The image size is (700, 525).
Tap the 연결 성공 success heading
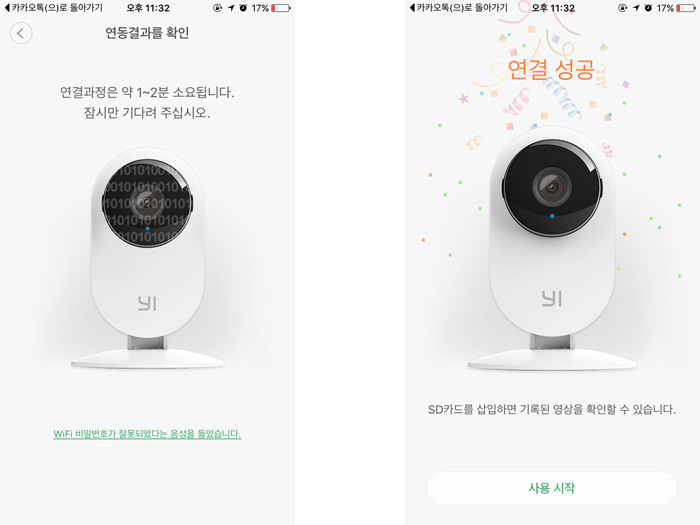coord(551,69)
